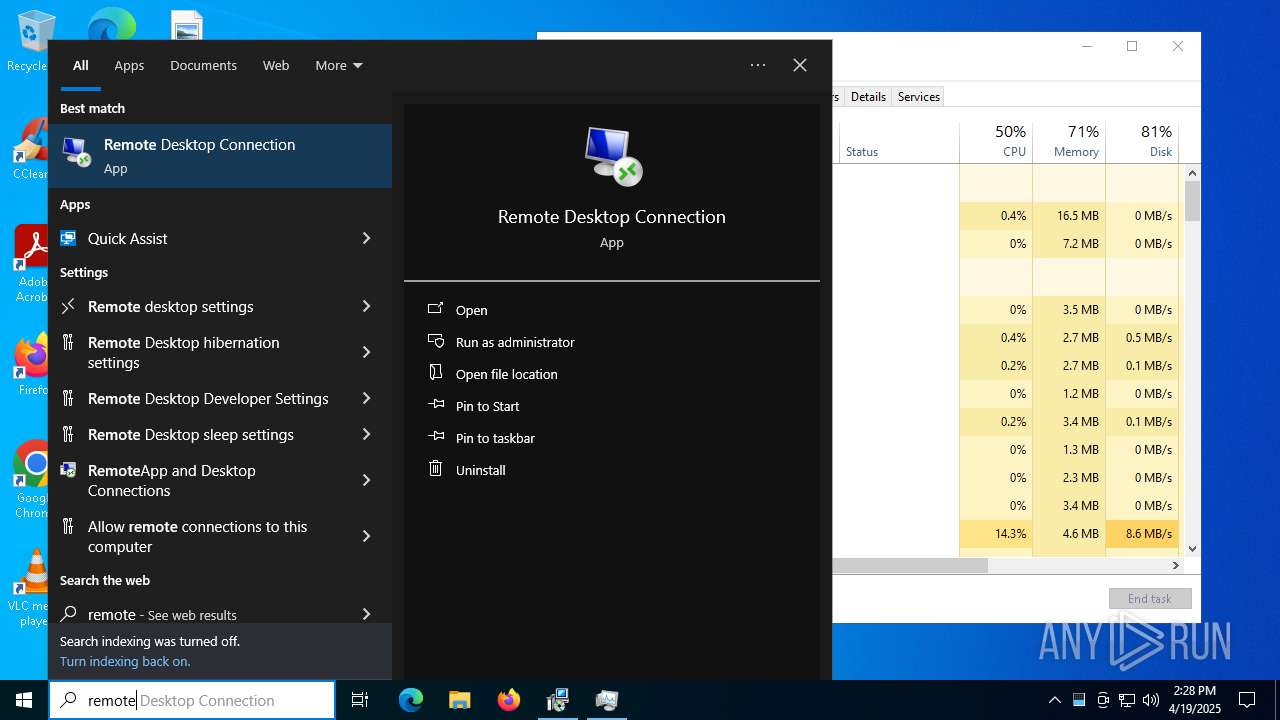The height and width of the screenshot is (720, 1280).
Task: Click the volume icon in system tray
Action: click(x=1151, y=700)
